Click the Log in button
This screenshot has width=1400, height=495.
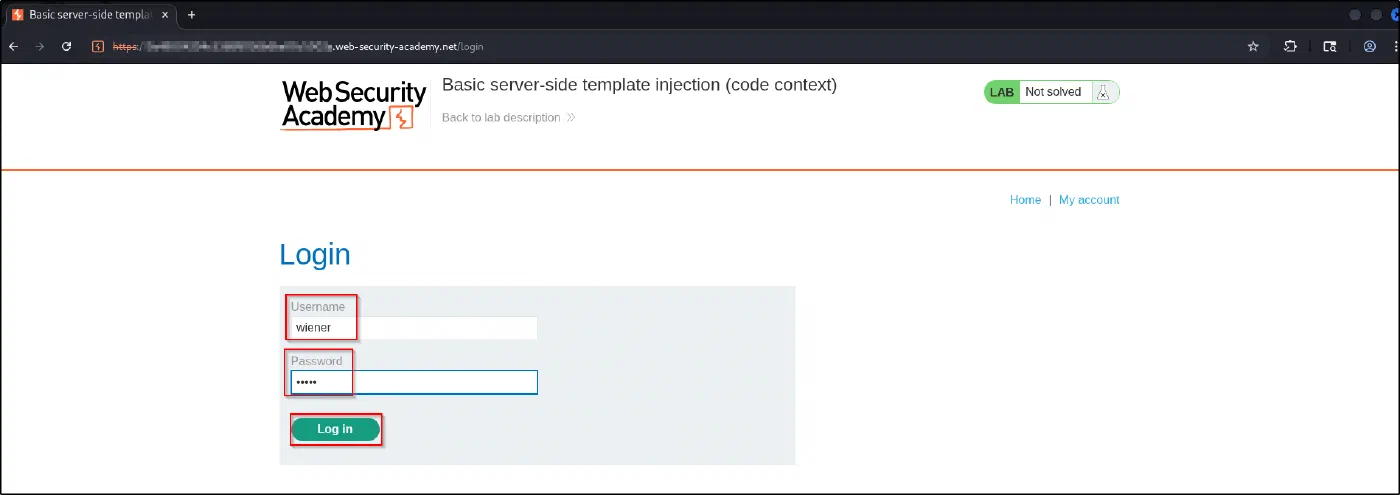tap(335, 429)
